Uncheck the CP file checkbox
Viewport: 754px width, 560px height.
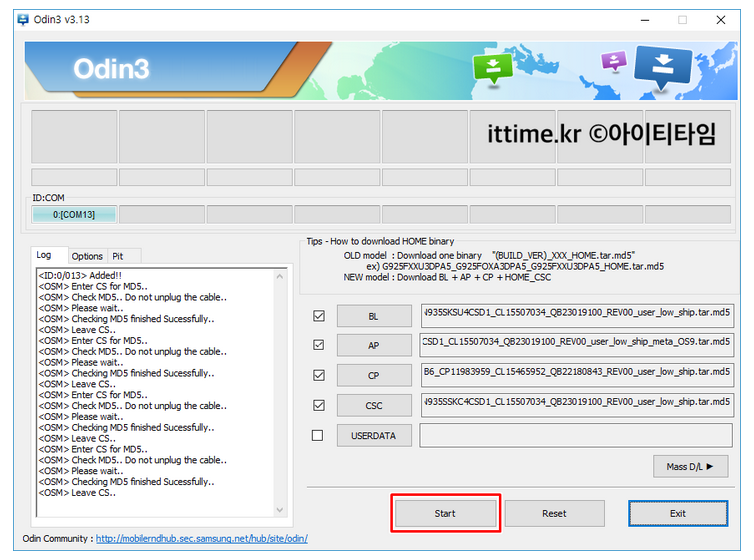click(318, 375)
